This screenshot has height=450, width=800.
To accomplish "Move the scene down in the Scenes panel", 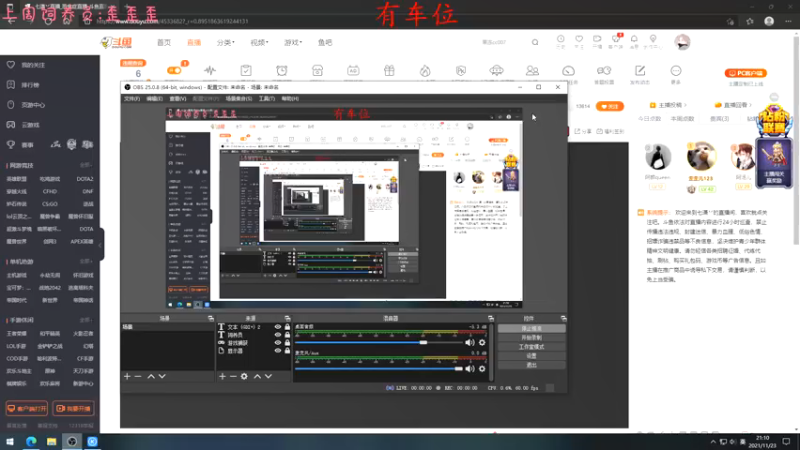I will click(x=162, y=377).
